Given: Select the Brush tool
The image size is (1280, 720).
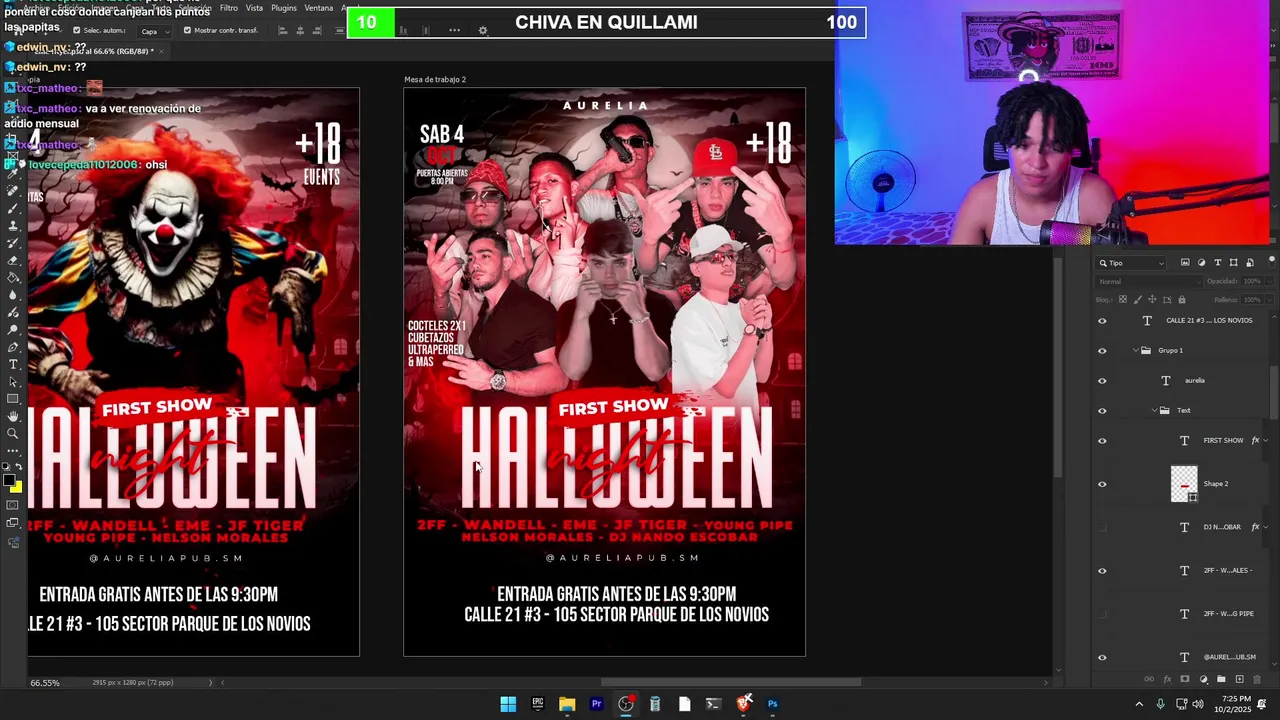Looking at the screenshot, I should click(x=13, y=208).
